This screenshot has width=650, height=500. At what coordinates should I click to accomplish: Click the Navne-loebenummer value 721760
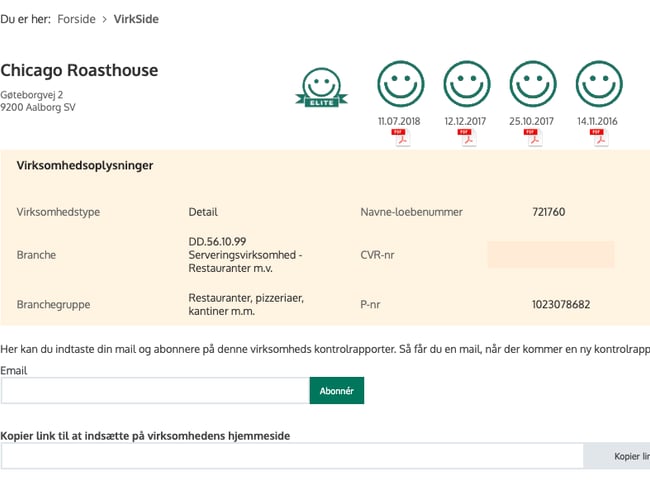pos(548,212)
